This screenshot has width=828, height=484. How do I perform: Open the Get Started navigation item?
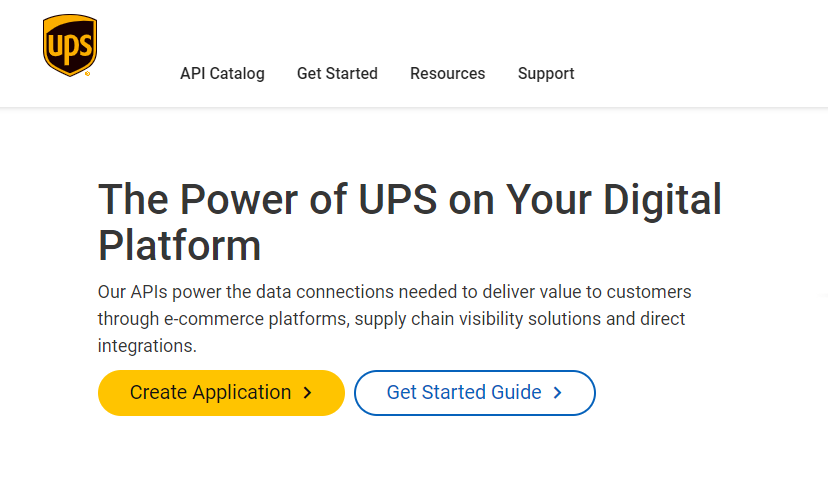[x=337, y=73]
